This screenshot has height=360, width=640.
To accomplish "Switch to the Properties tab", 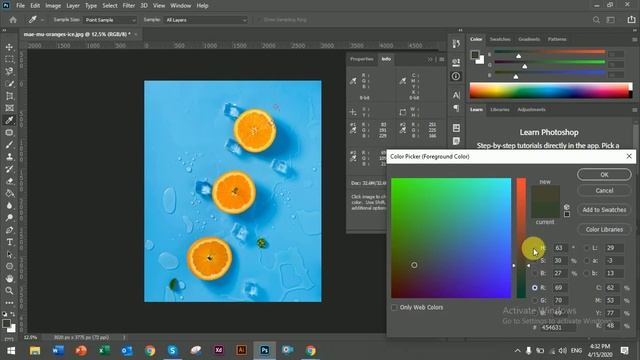I will (362, 59).
